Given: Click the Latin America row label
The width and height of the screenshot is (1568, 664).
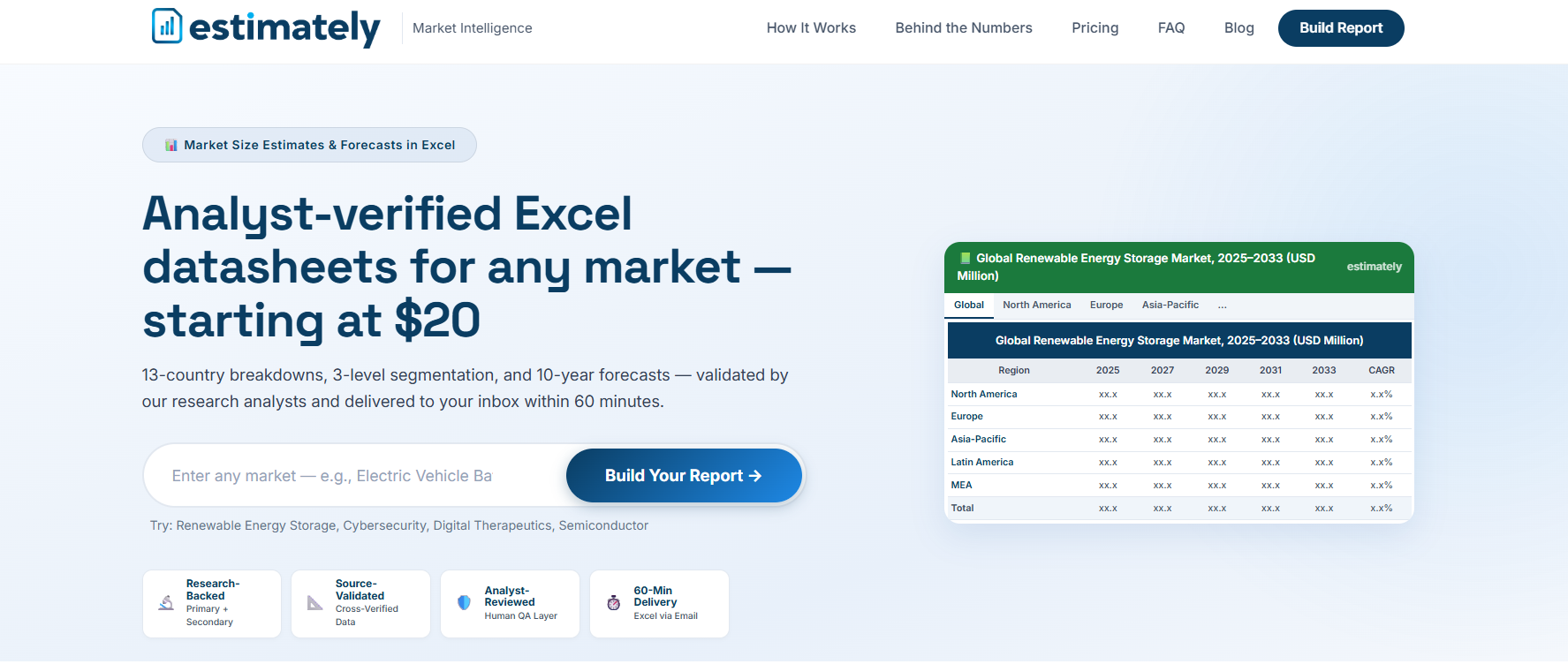Looking at the screenshot, I should tap(982, 463).
